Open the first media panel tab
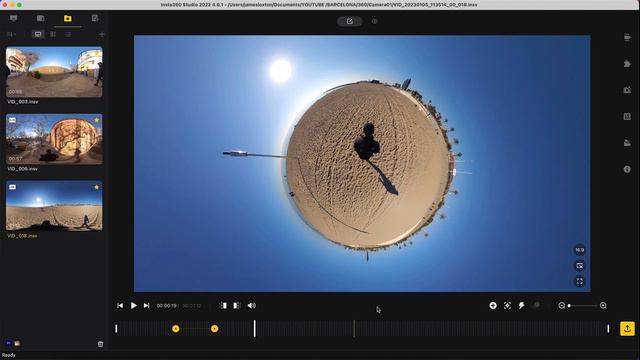The width and height of the screenshot is (640, 360). [13, 18]
